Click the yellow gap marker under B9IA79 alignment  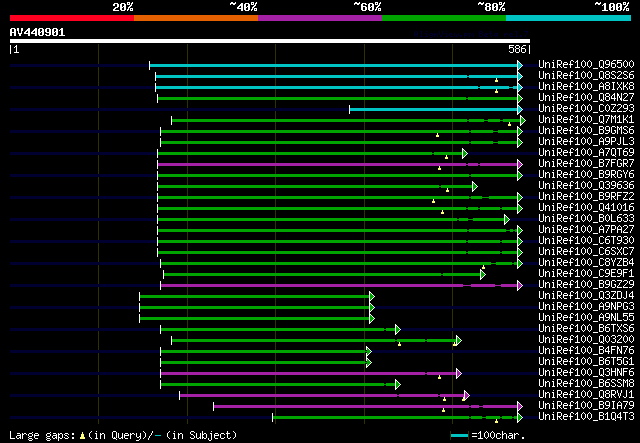click(x=444, y=410)
